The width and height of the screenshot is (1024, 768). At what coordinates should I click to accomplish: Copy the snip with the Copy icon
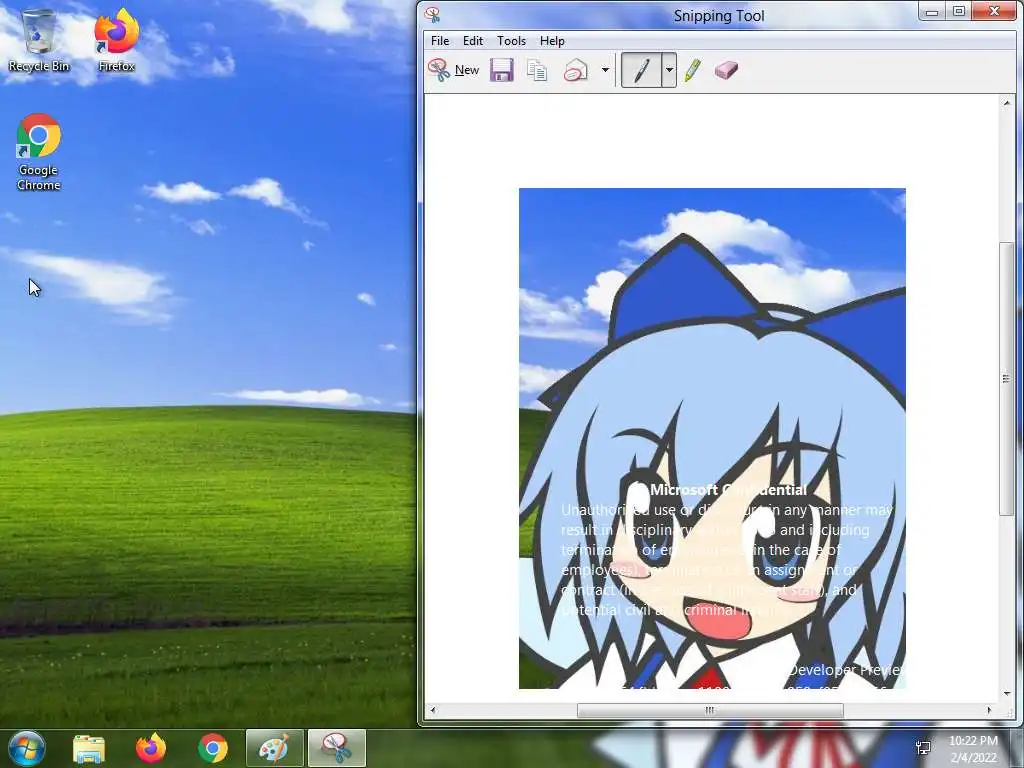tap(537, 70)
